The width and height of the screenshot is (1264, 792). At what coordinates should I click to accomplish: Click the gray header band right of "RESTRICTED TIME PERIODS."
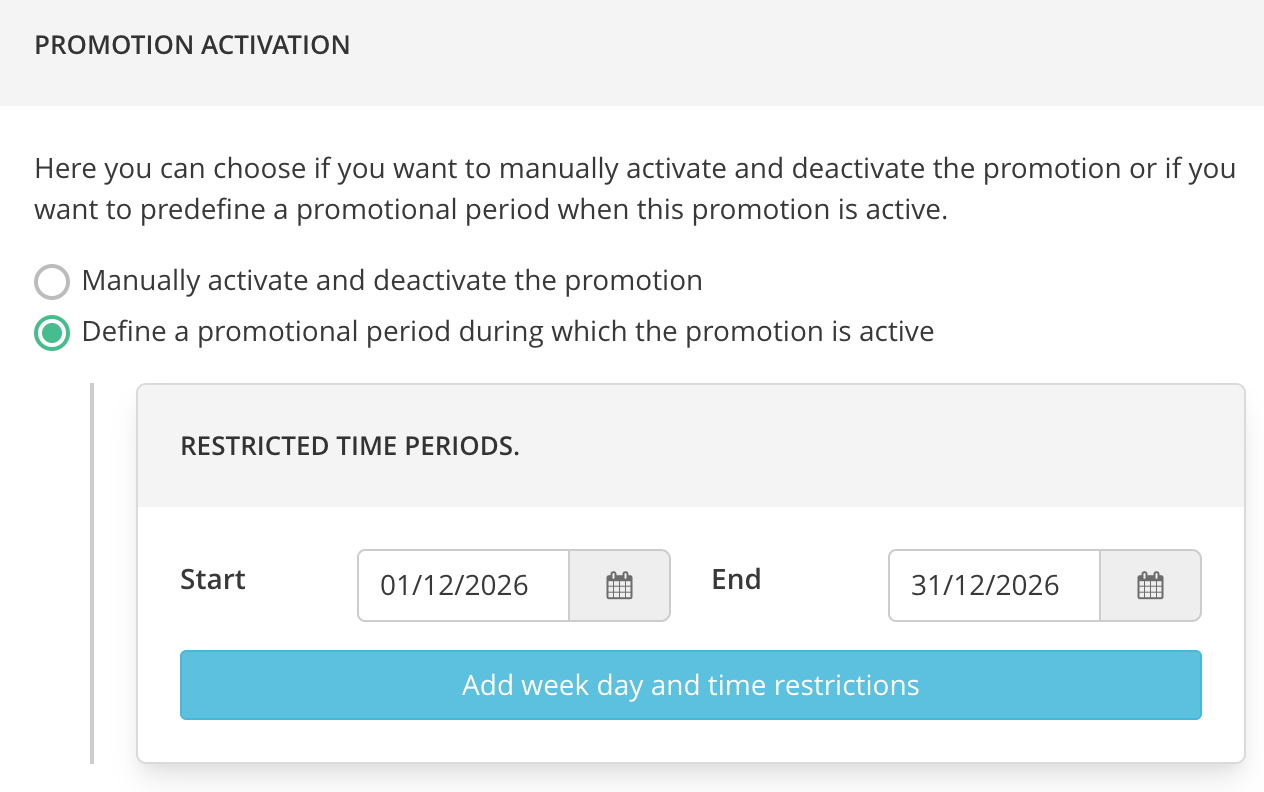(x=880, y=446)
